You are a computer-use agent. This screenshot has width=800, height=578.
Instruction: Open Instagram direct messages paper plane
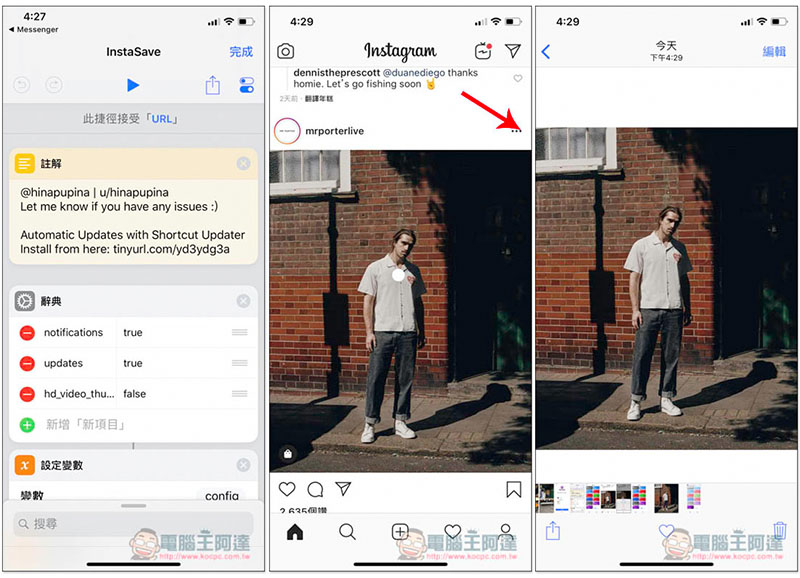point(513,51)
